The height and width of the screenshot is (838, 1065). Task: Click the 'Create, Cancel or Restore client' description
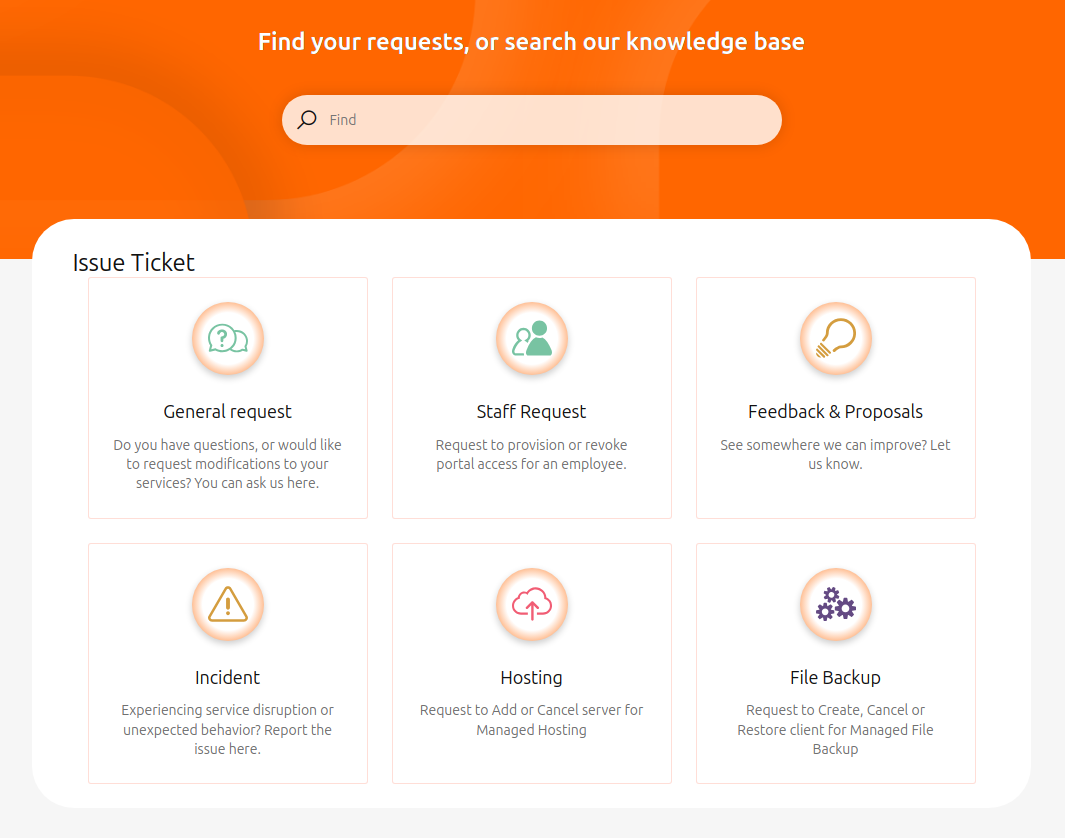point(836,729)
